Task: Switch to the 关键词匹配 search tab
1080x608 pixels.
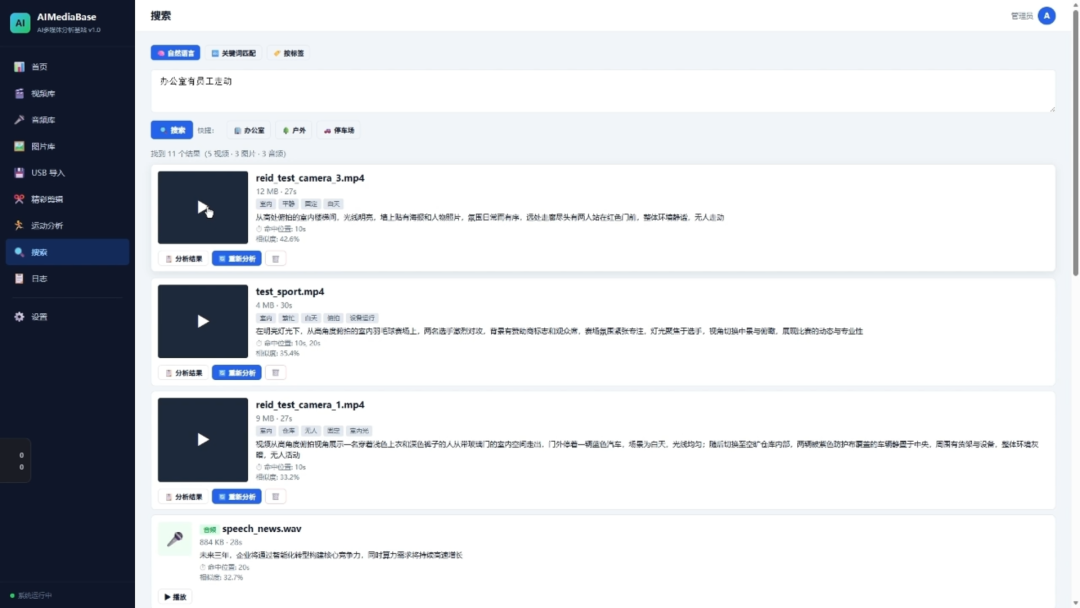Action: (x=233, y=53)
